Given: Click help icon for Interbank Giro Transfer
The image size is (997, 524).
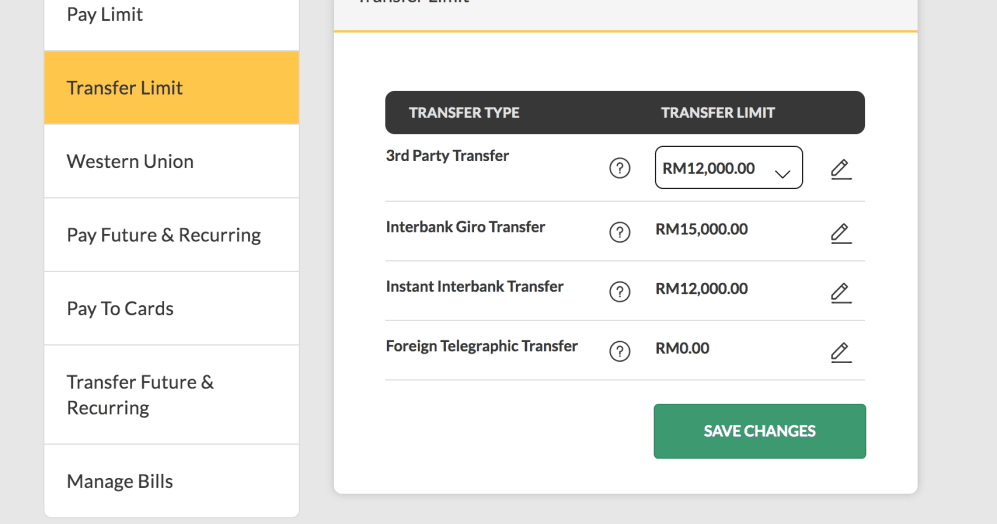Looking at the screenshot, I should 620,232.
